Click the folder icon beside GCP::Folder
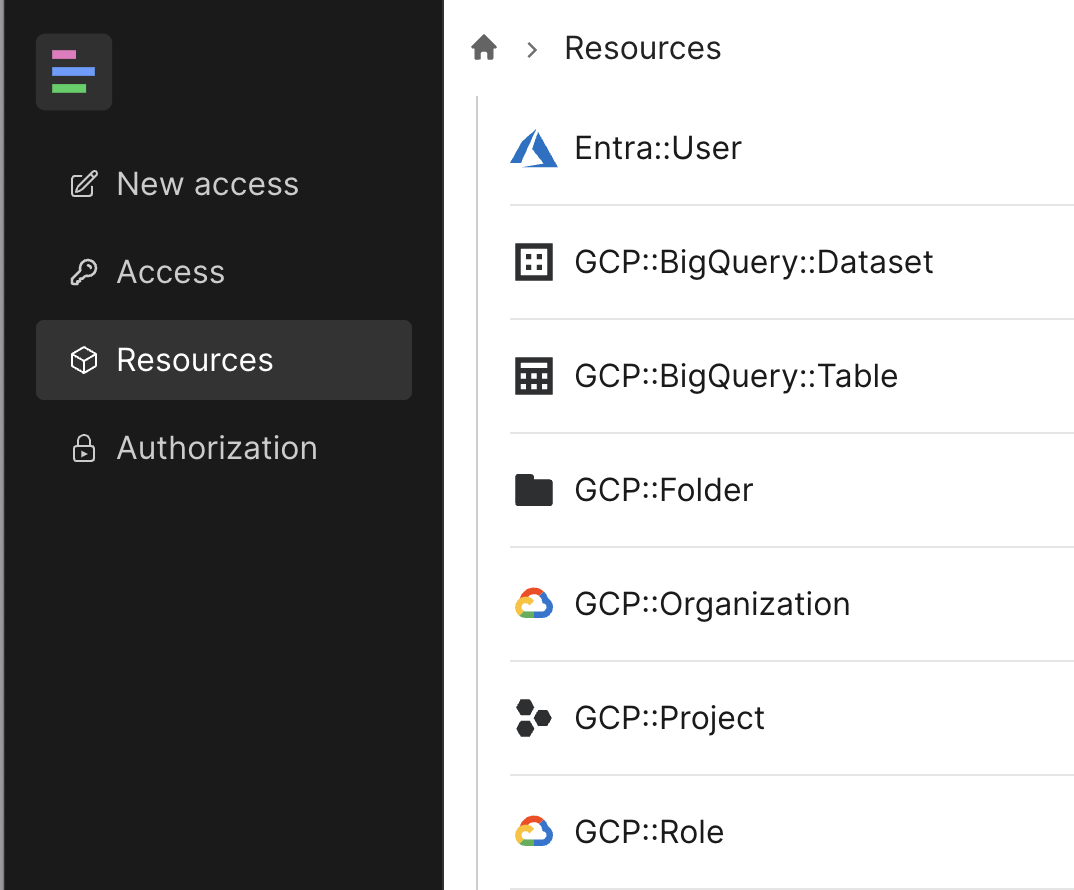1074x890 pixels. coord(534,490)
